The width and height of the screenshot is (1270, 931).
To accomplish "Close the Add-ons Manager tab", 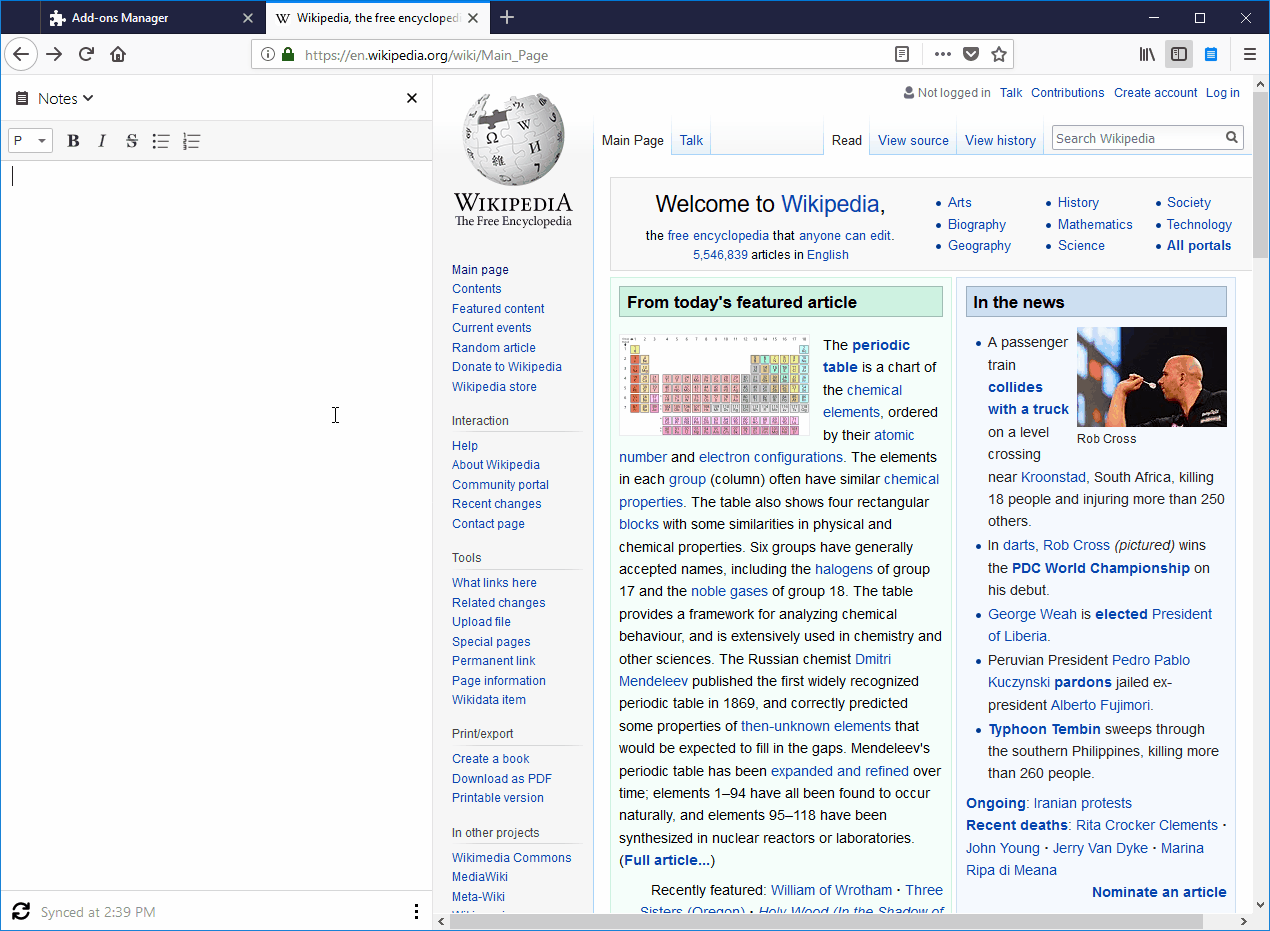I will [x=248, y=18].
